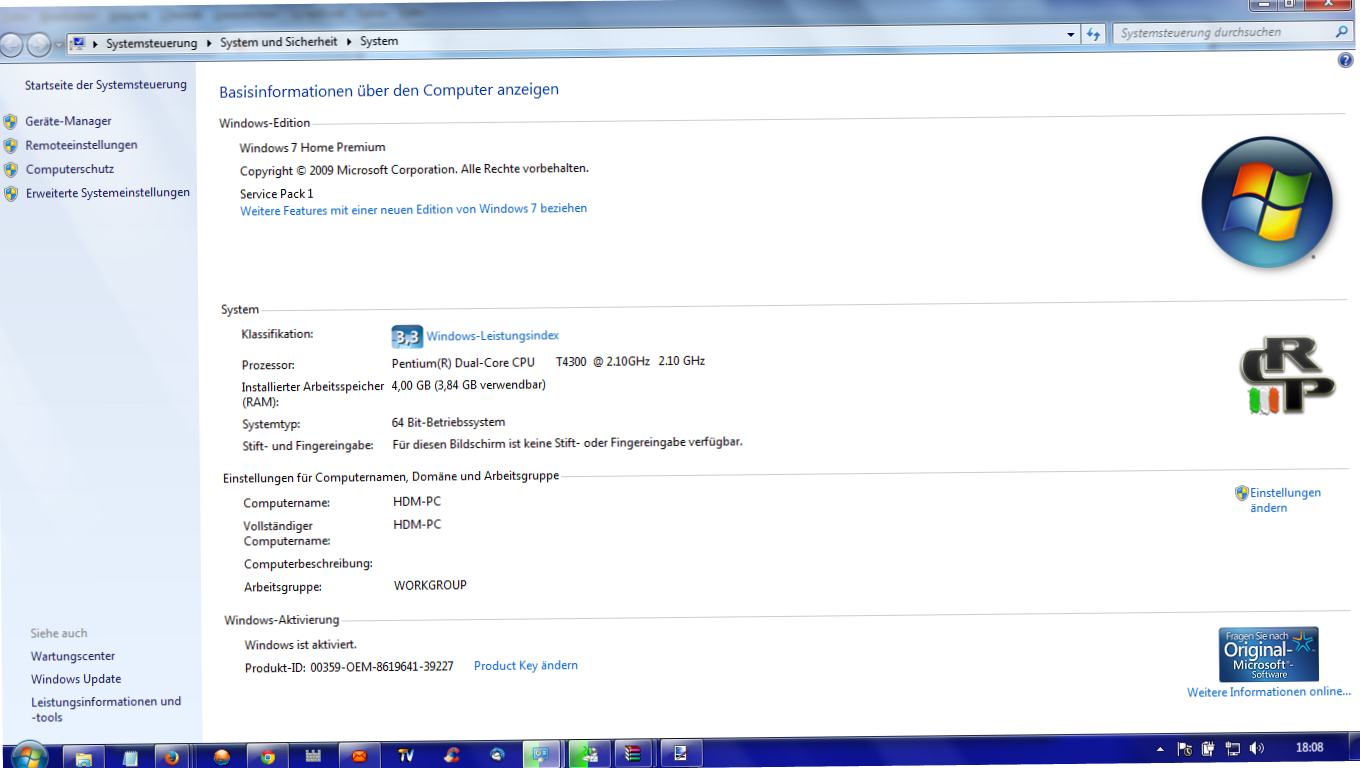The image size is (1360, 768).
Task: Click the shield icon next to Geräte-Manager
Action: [11, 122]
